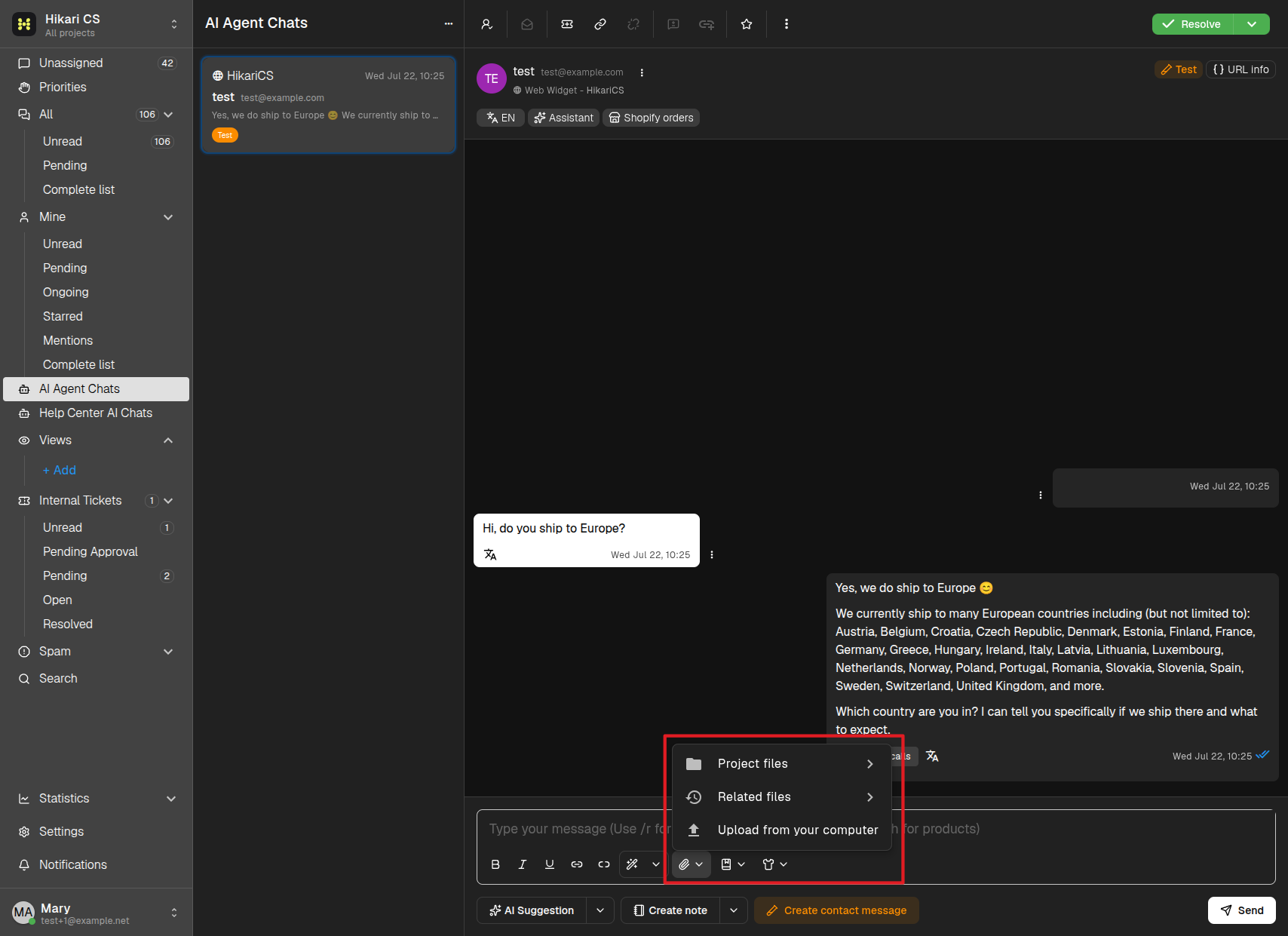This screenshot has height=936, width=1288.
Task: Click the green Resolve button
Action: pyautogui.click(x=1192, y=24)
